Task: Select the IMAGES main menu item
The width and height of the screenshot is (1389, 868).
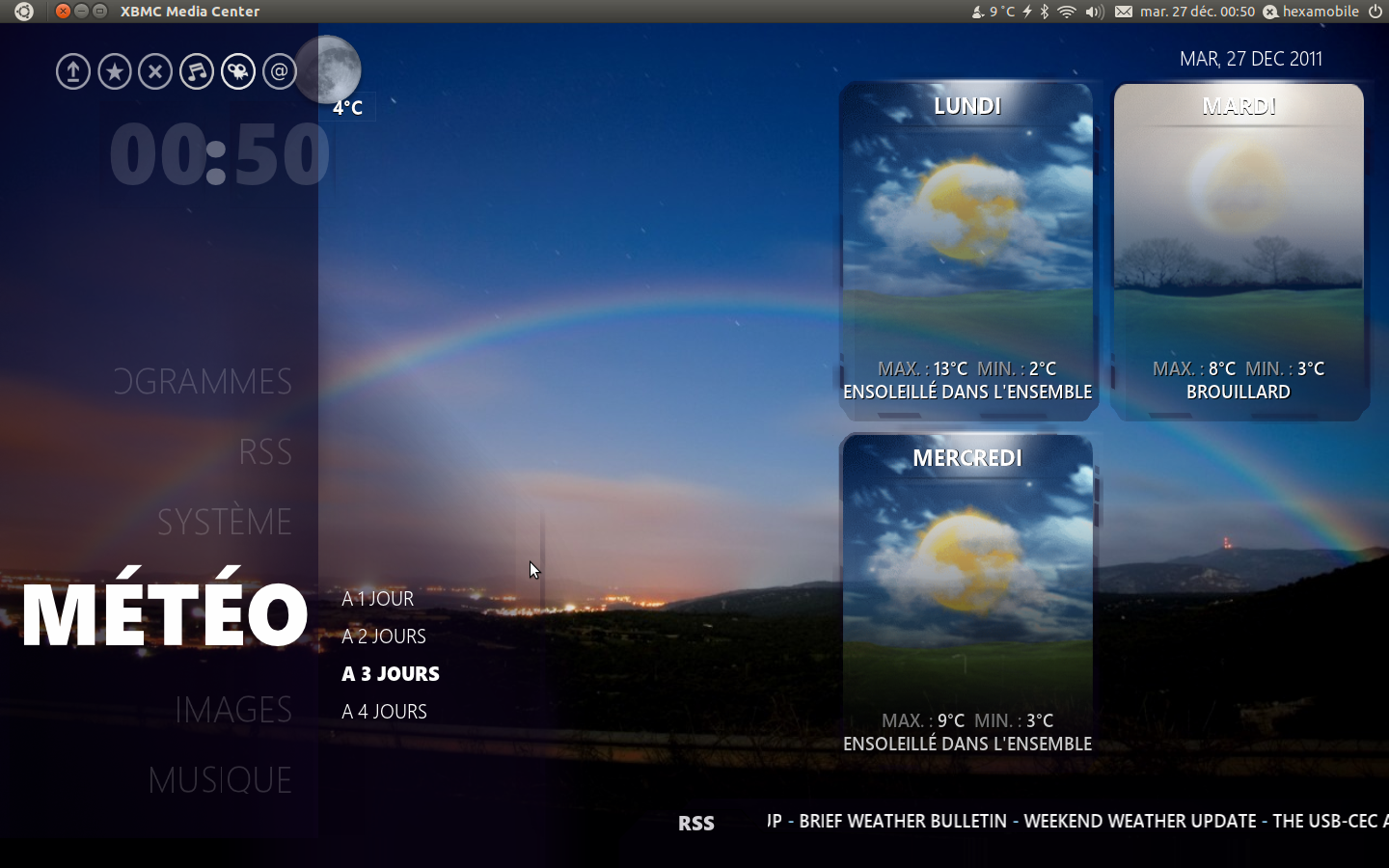Action: tap(233, 710)
